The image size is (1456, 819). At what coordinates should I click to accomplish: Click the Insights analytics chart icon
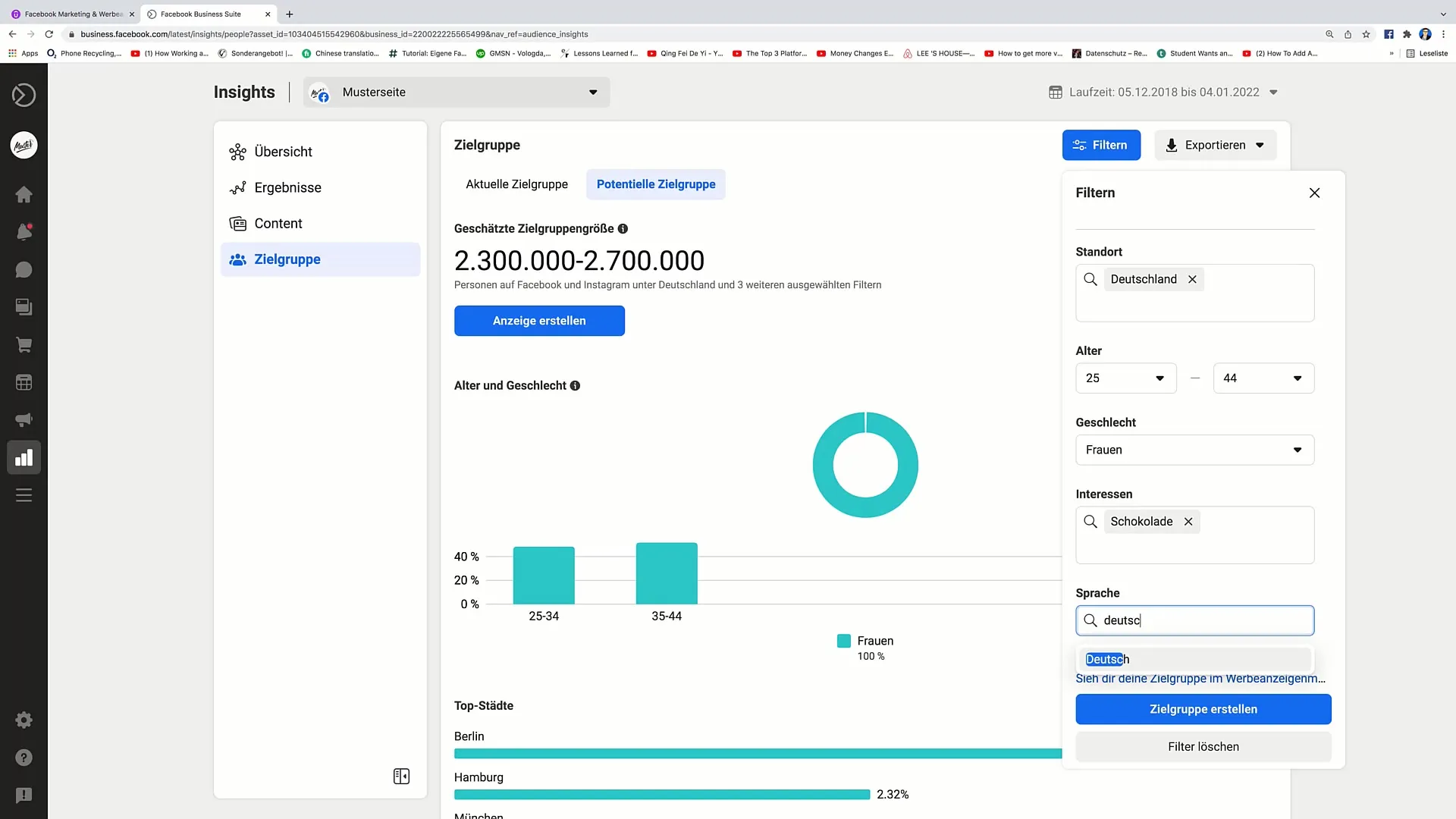(23, 459)
